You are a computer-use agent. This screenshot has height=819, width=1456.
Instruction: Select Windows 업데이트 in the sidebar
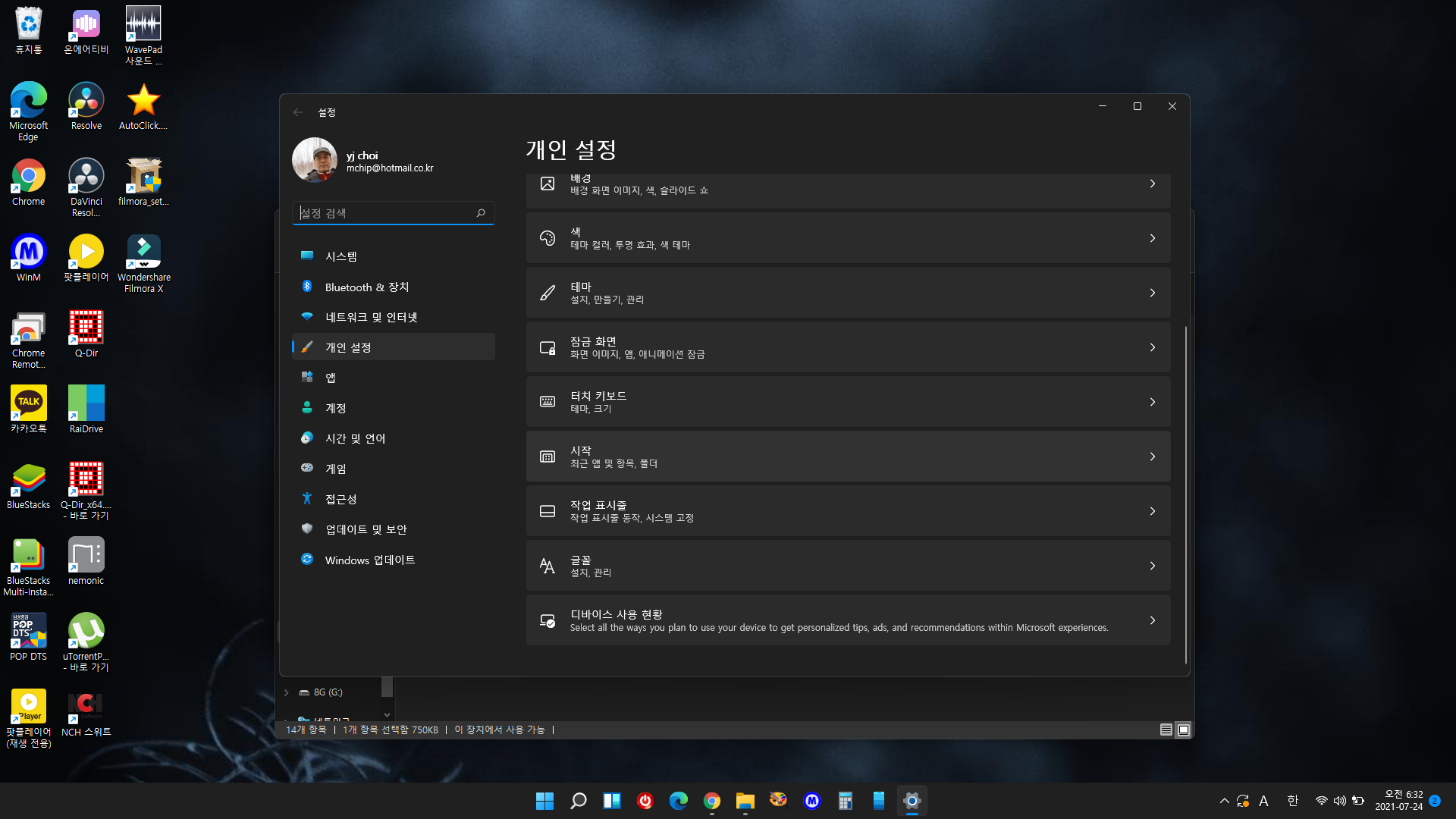click(369, 560)
